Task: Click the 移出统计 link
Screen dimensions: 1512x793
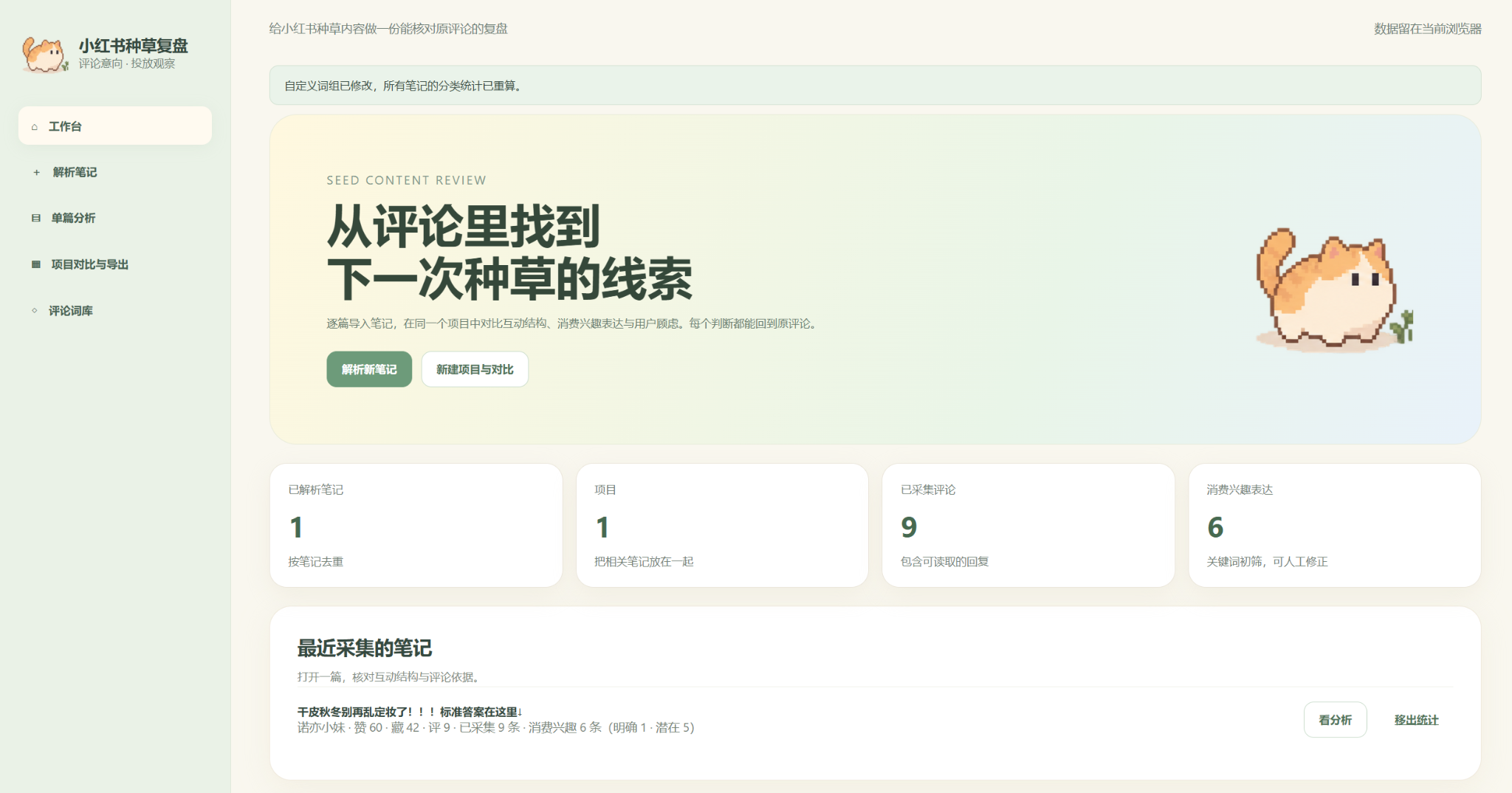Action: click(x=1416, y=720)
